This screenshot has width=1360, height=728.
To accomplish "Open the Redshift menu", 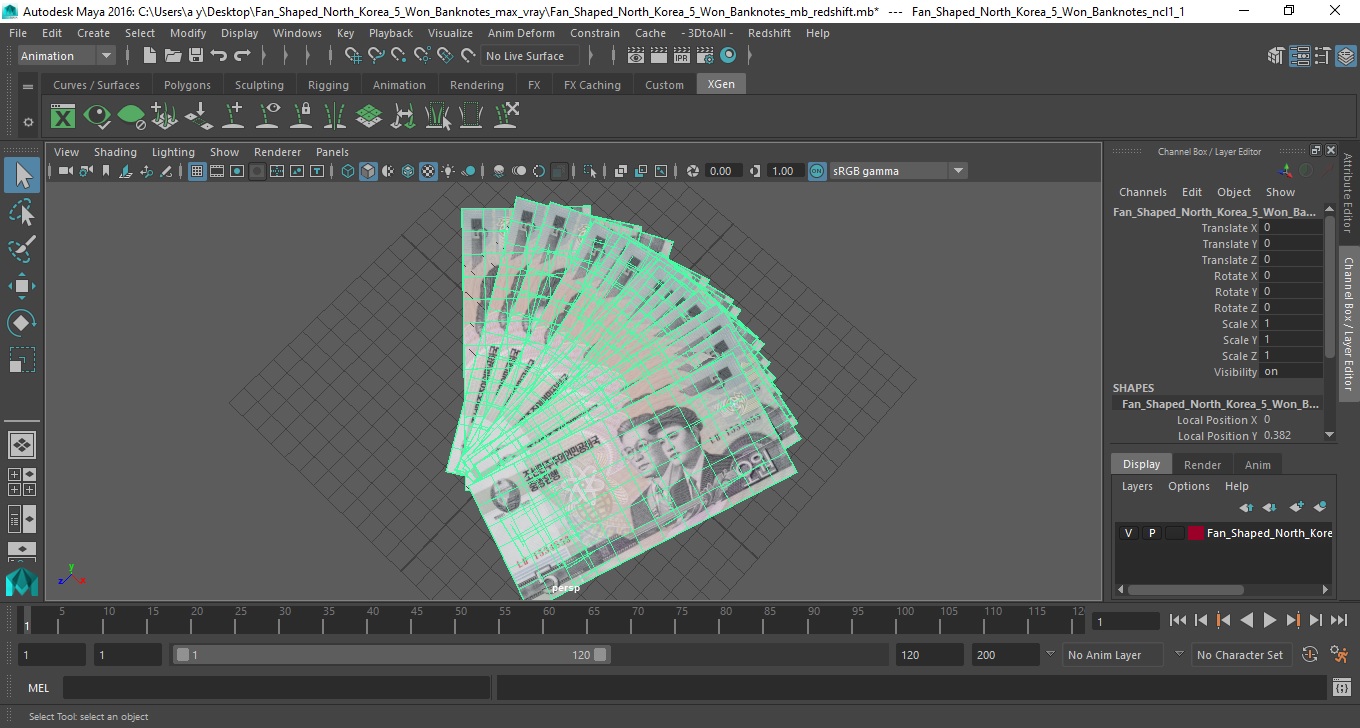I will [769, 33].
